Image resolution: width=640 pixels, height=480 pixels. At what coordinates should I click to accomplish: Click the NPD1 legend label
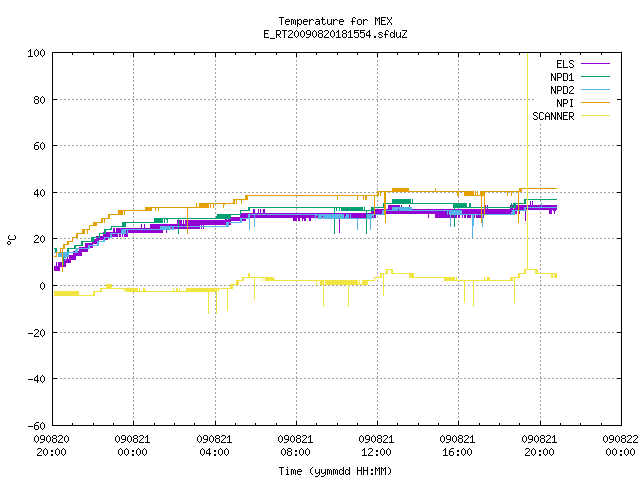(x=562, y=77)
